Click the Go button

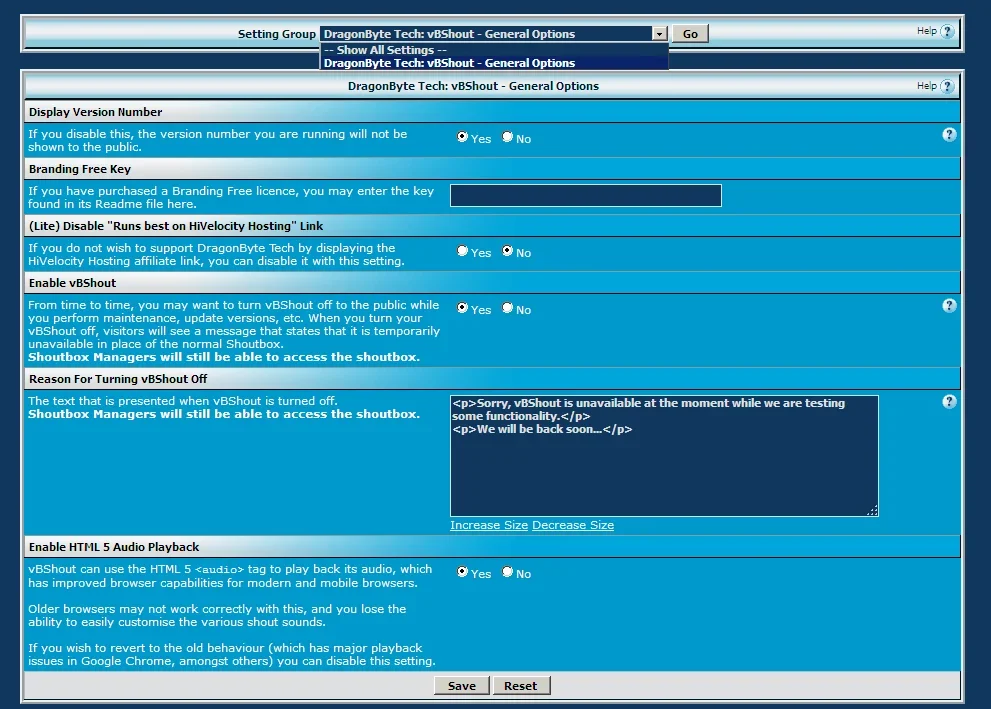690,34
